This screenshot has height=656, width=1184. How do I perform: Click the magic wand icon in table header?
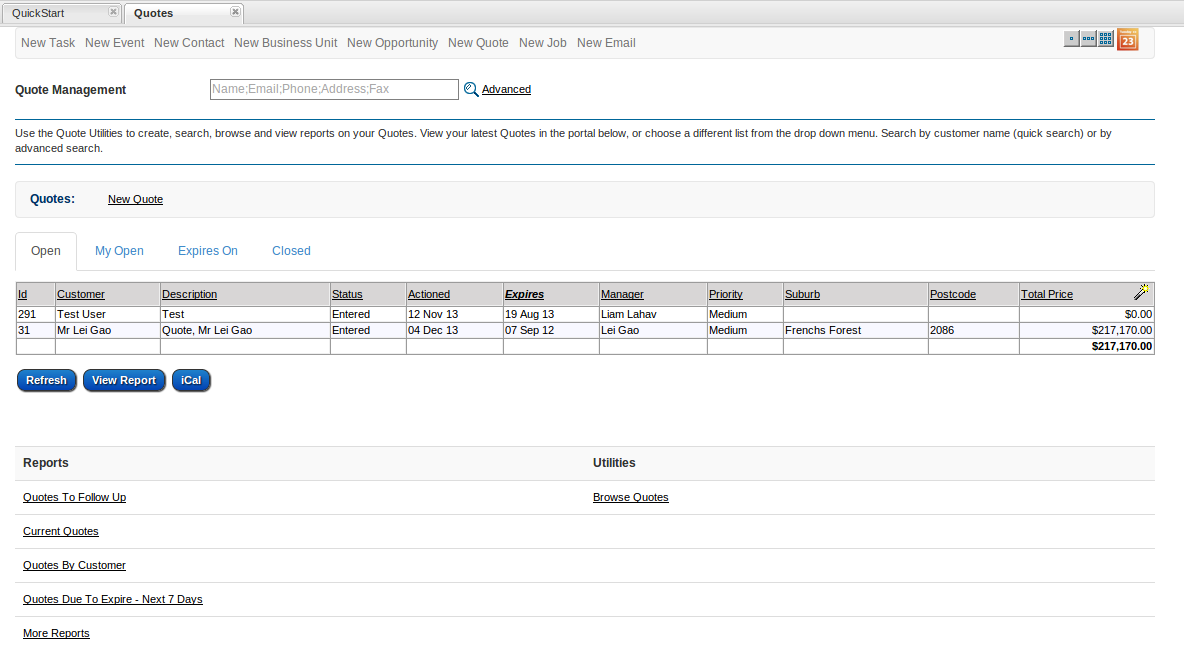[1142, 292]
